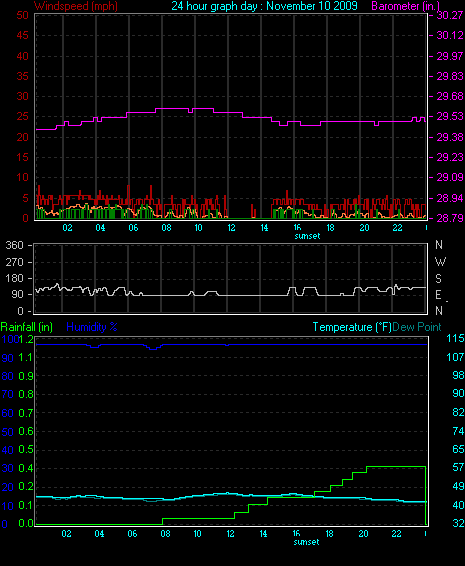This screenshot has height=566, width=465.
Task: Click the "sunset" label under the windspeed graph
Action: coord(307,236)
